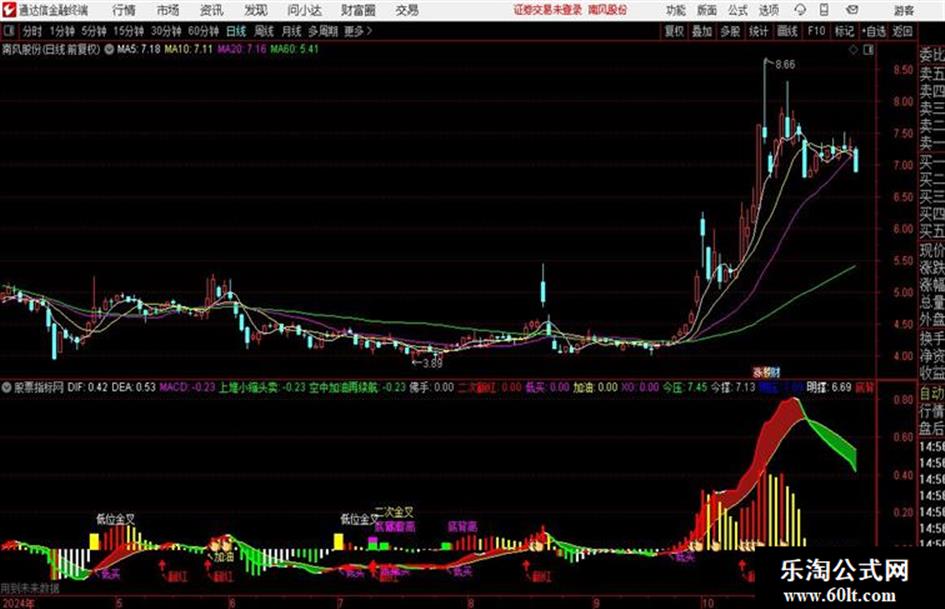Viewport: 945px width, 609px height.
Task: Open the 多周期 multi-period view
Action: point(323,31)
